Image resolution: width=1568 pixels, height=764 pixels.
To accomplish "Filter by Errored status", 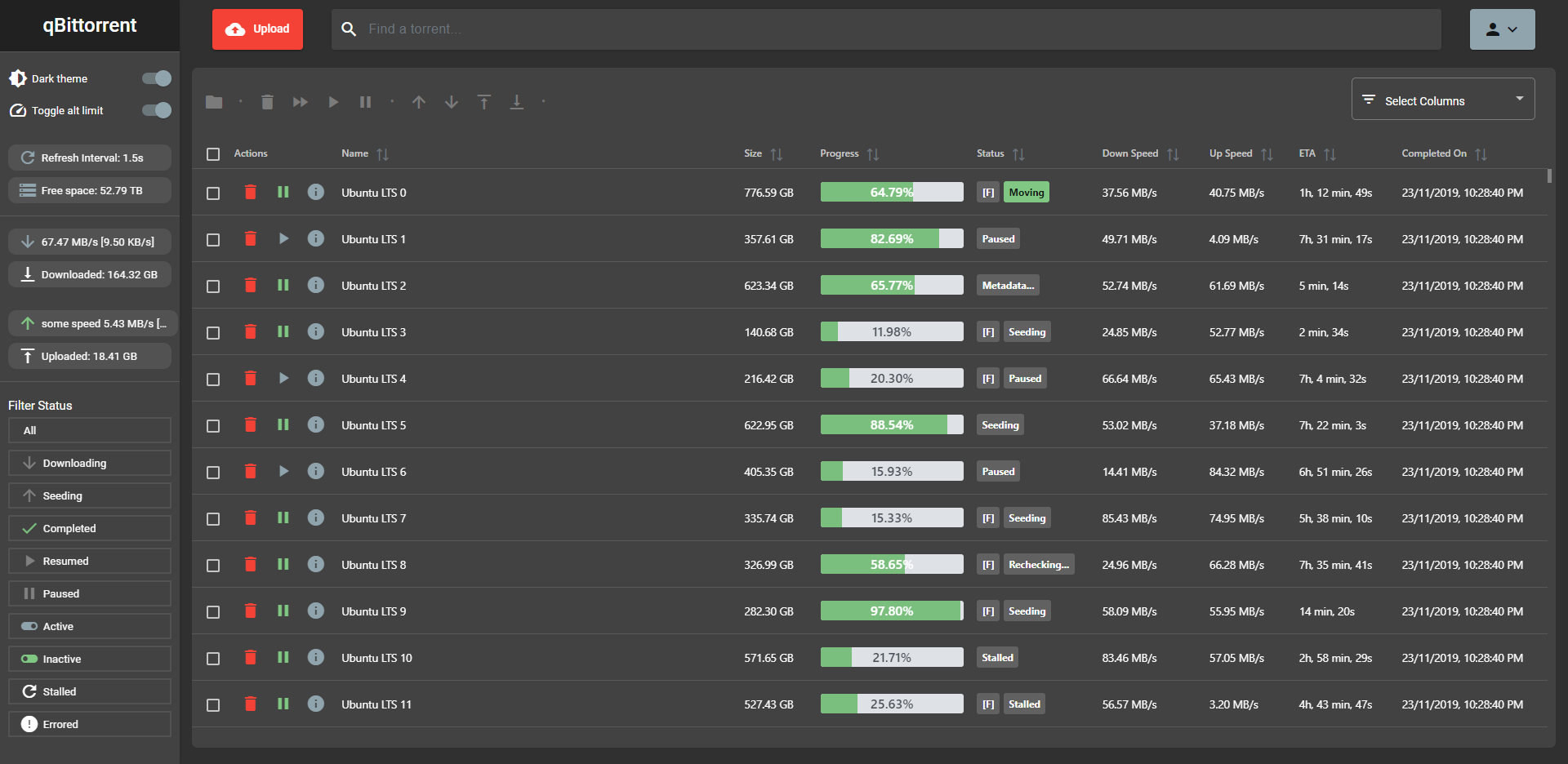I will click(90, 724).
